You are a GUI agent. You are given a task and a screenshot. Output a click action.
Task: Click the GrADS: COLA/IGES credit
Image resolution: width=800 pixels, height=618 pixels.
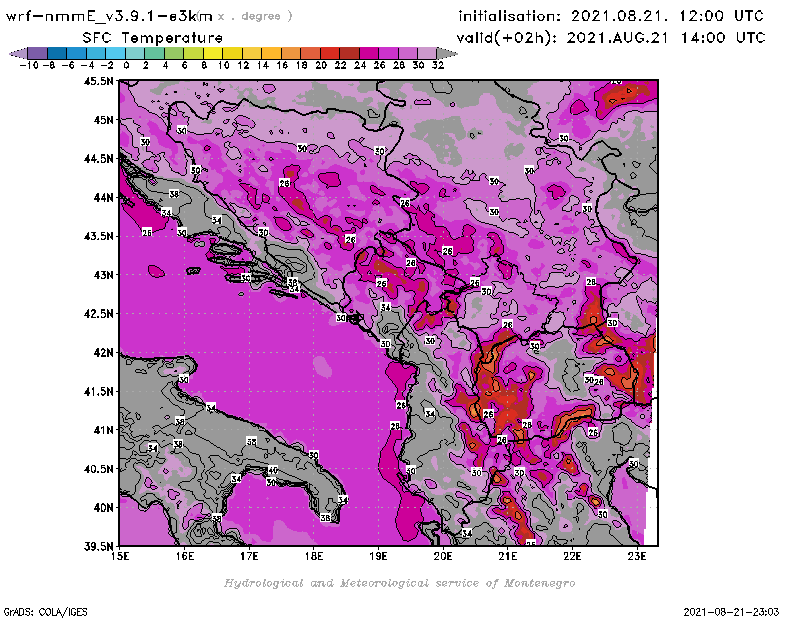(x=45, y=612)
